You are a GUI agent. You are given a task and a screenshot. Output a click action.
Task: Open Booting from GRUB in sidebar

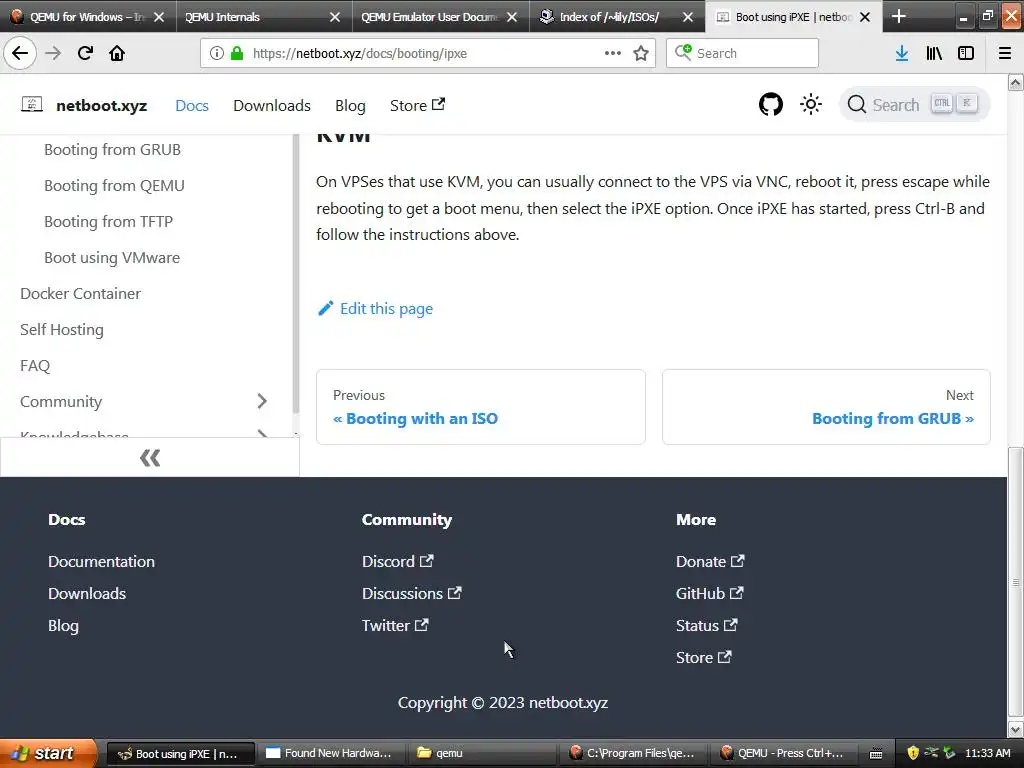[x=112, y=150]
